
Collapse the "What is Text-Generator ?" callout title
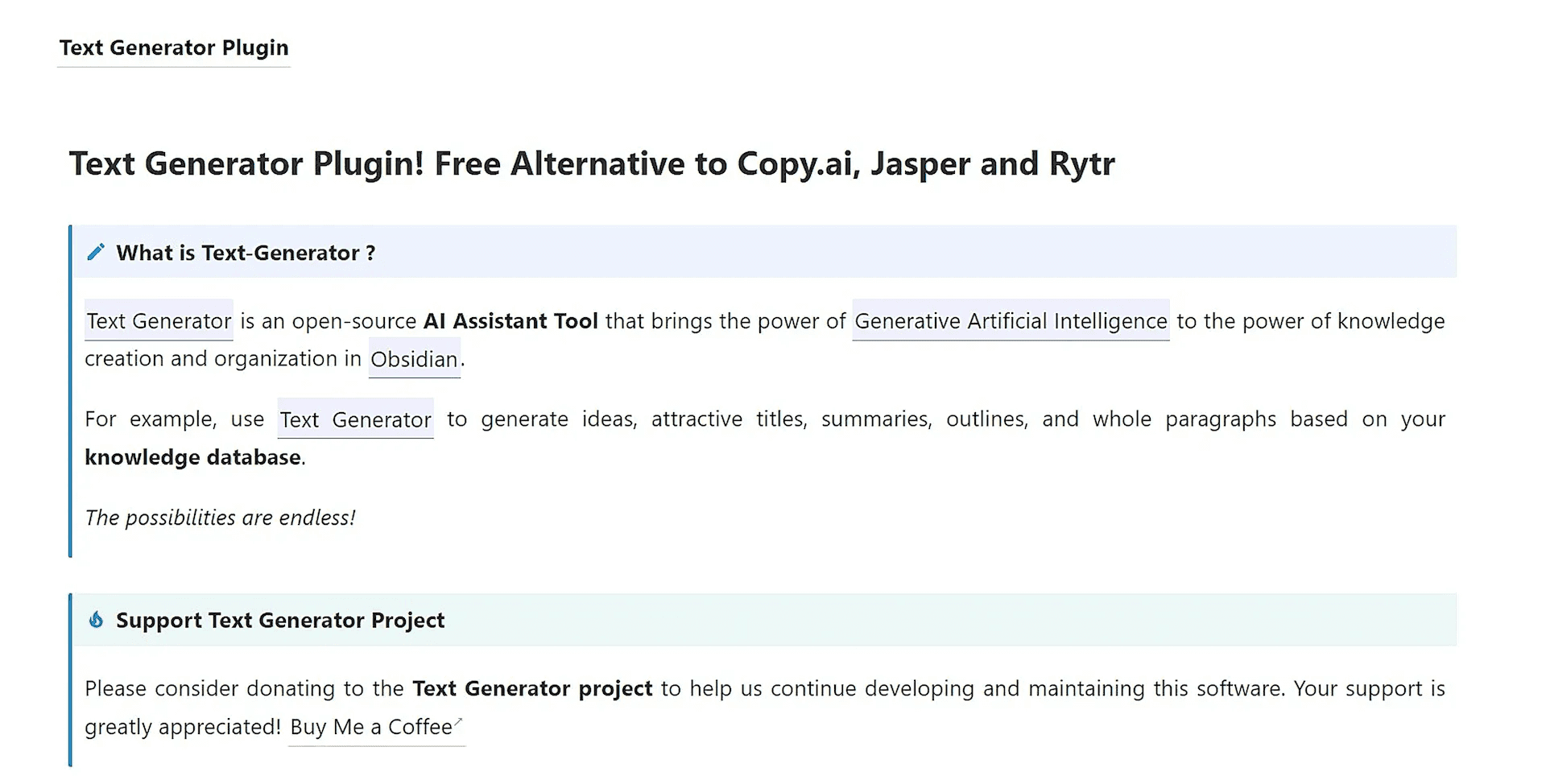[x=246, y=254]
